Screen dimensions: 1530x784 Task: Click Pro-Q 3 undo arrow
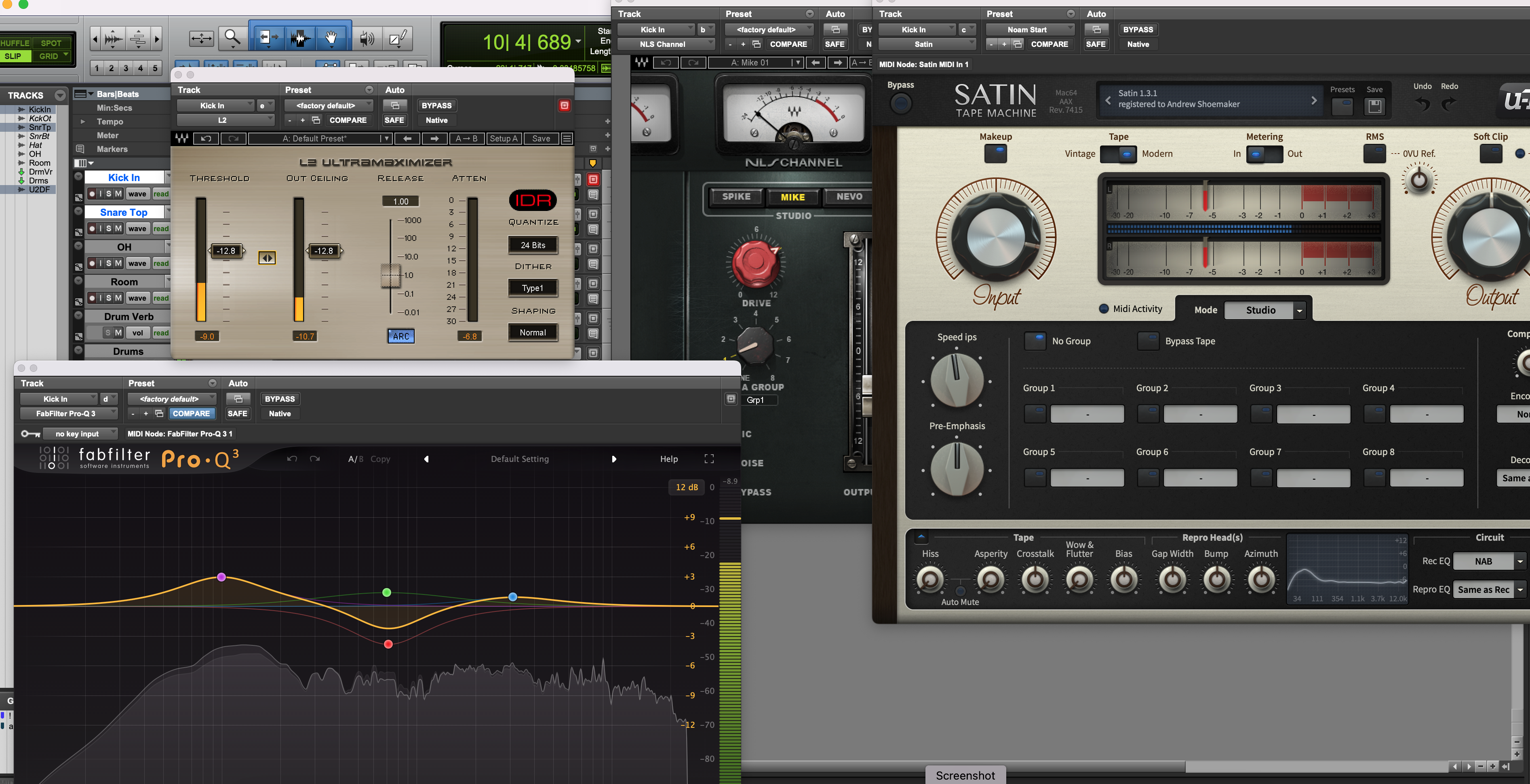pyautogui.click(x=292, y=459)
